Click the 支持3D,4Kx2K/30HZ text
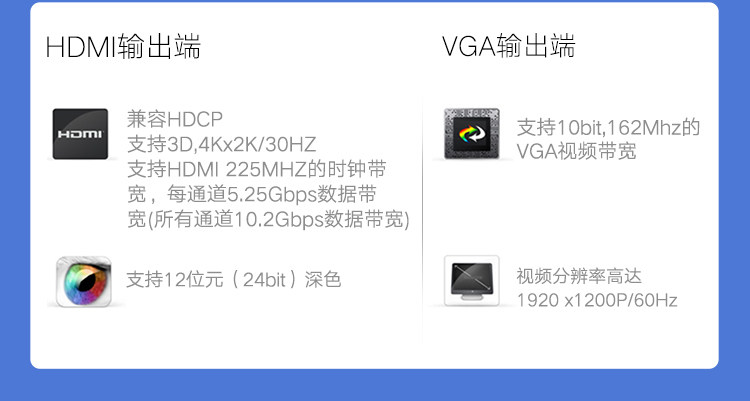 221,145
